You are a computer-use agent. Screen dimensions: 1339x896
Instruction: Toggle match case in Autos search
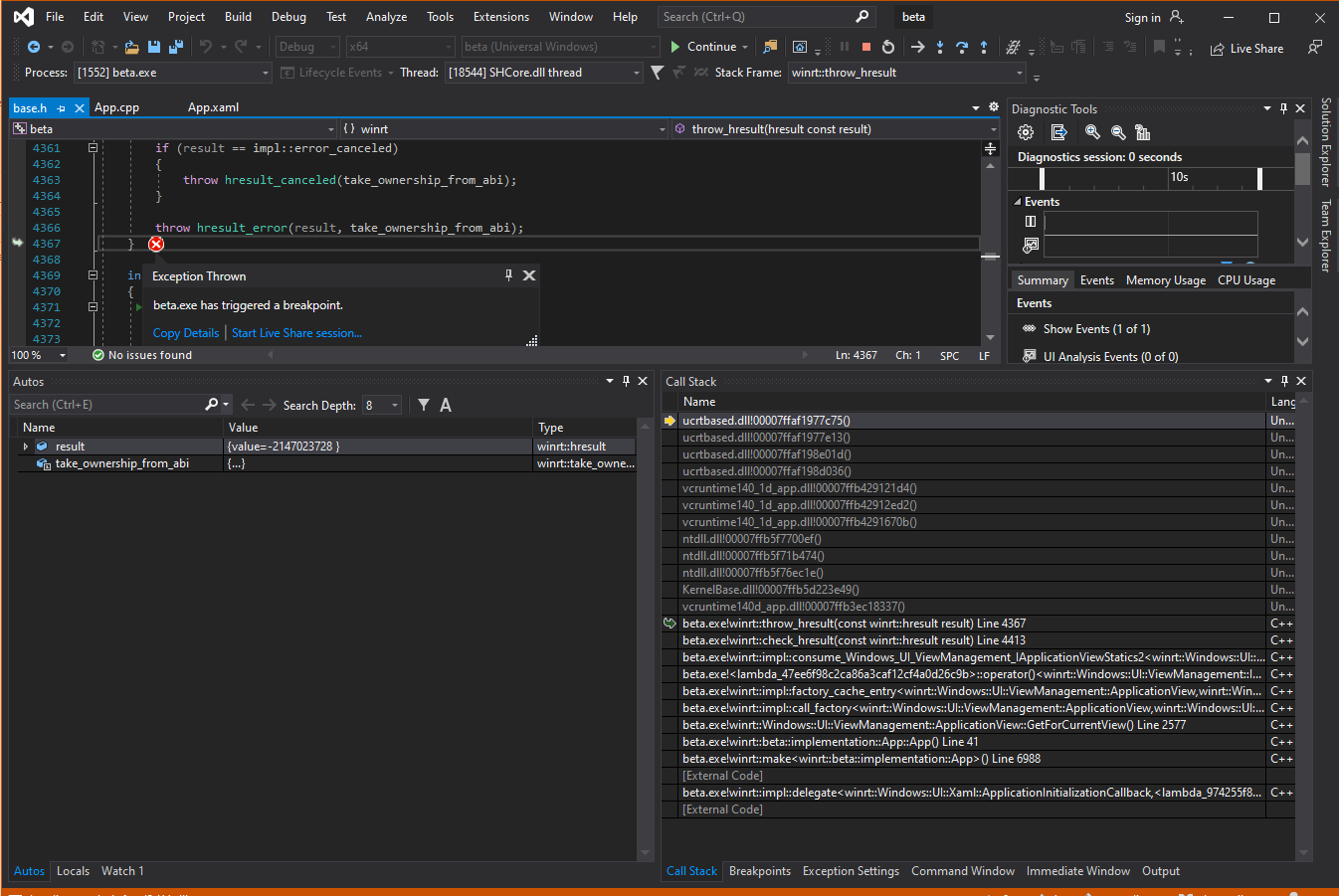click(x=445, y=405)
